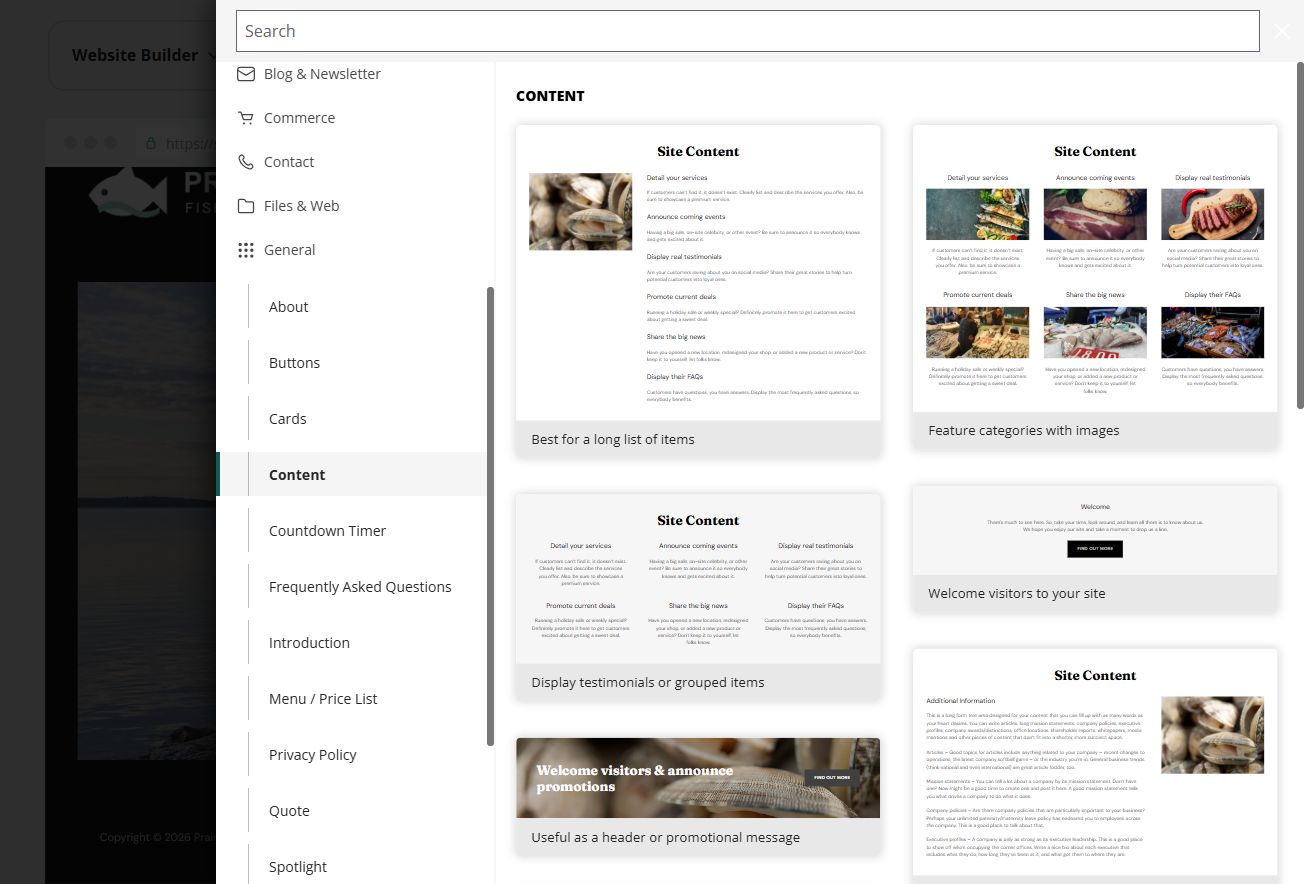1304x884 pixels.
Task: Close the section picker with the X icon
Action: (1282, 31)
